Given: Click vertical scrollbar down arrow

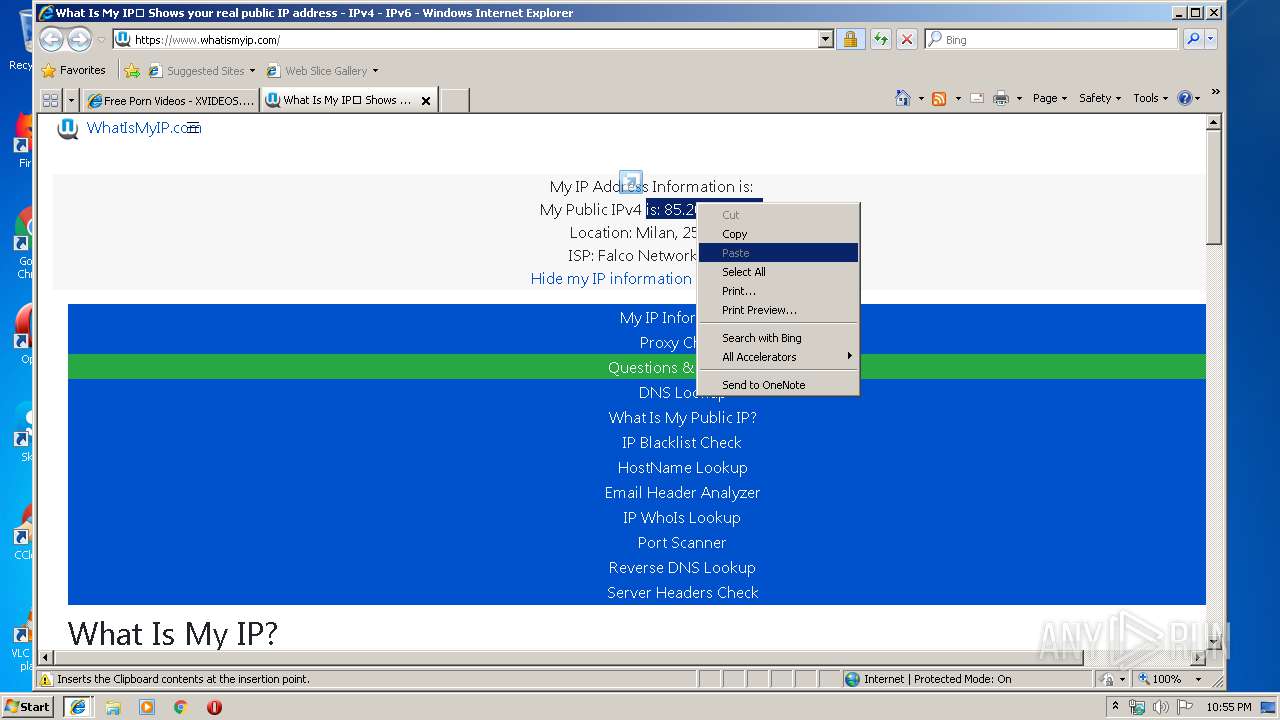Looking at the screenshot, I should pyautogui.click(x=1214, y=641).
